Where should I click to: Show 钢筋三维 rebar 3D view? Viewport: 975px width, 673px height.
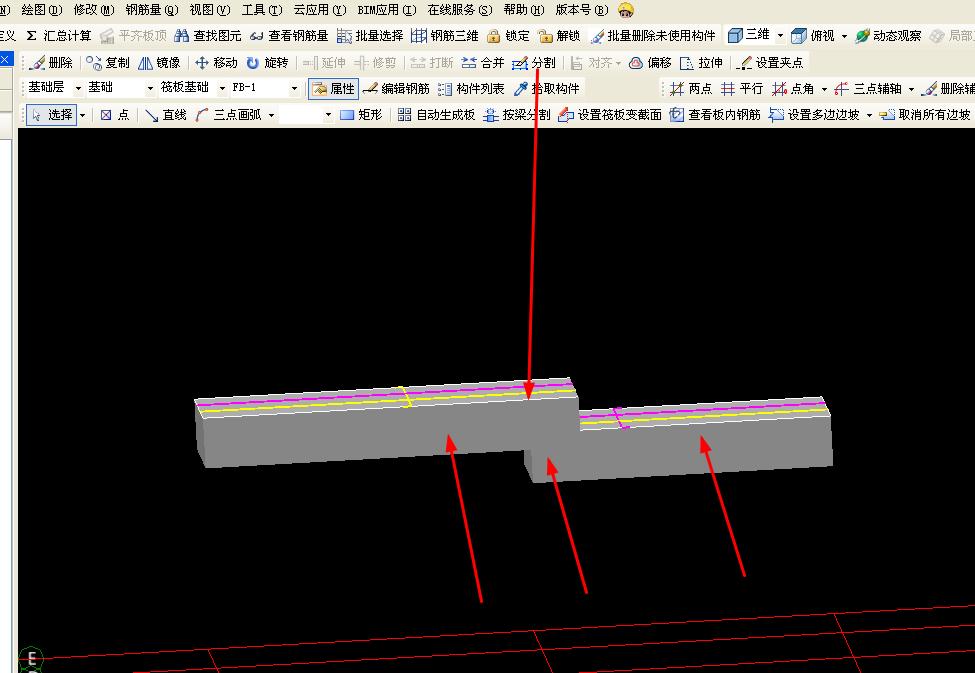445,36
